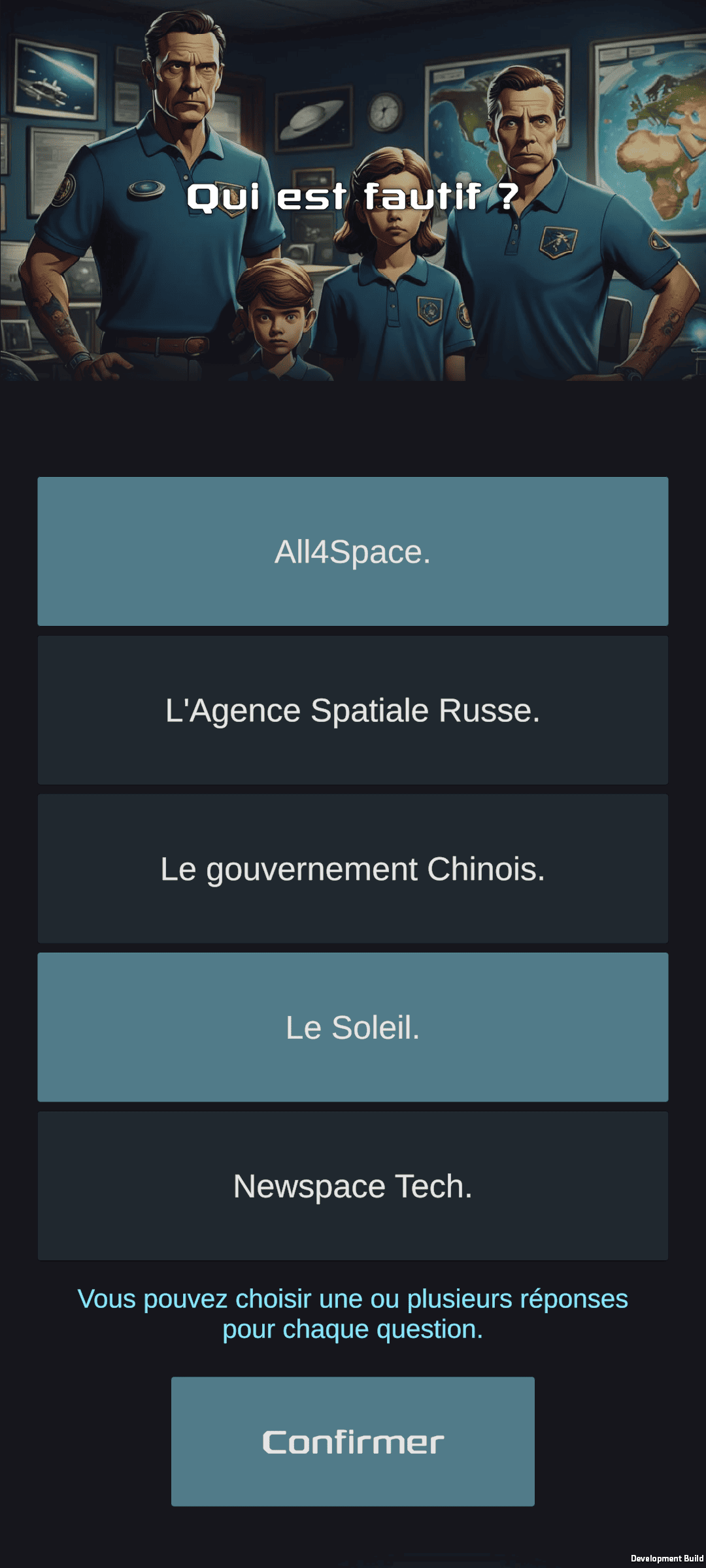The height and width of the screenshot is (1568, 706).
Task: Choose "Newspace Tech." as a culprit
Action: (x=353, y=1184)
